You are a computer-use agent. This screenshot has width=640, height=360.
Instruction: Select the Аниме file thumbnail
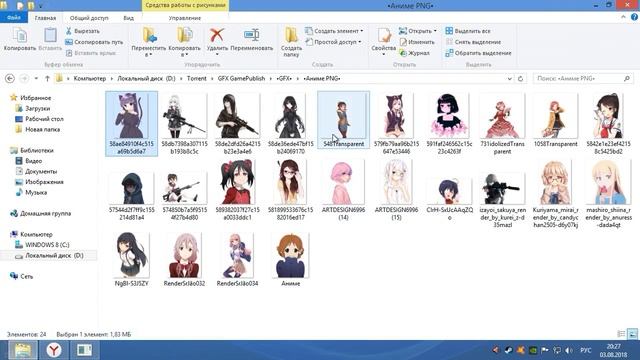(x=291, y=255)
